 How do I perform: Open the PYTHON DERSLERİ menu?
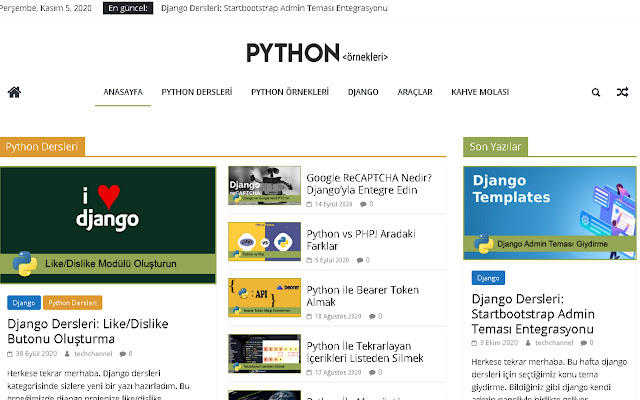(197, 92)
